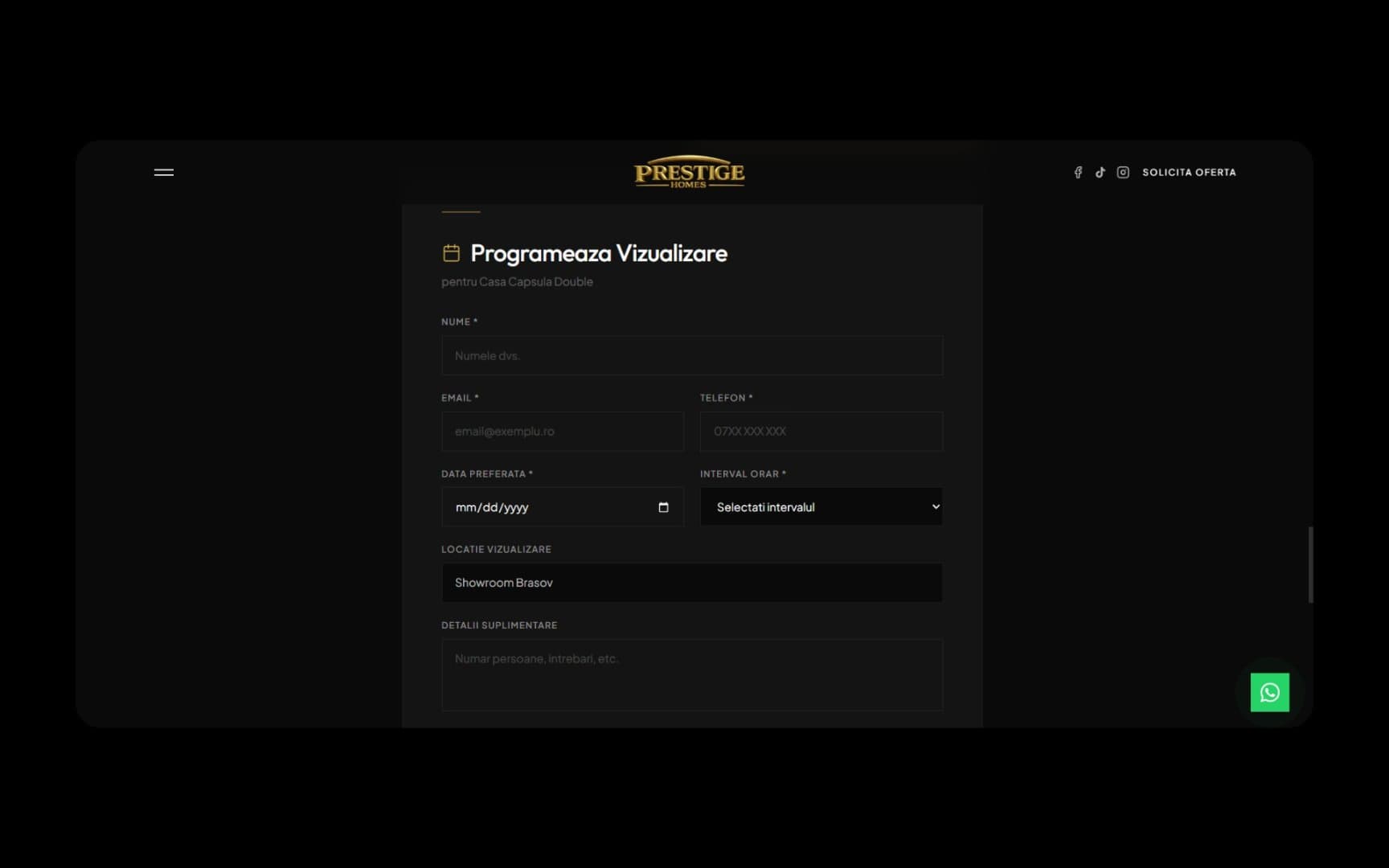This screenshot has width=1389, height=868.
Task: Click the NUME field label
Action: pyautogui.click(x=459, y=321)
